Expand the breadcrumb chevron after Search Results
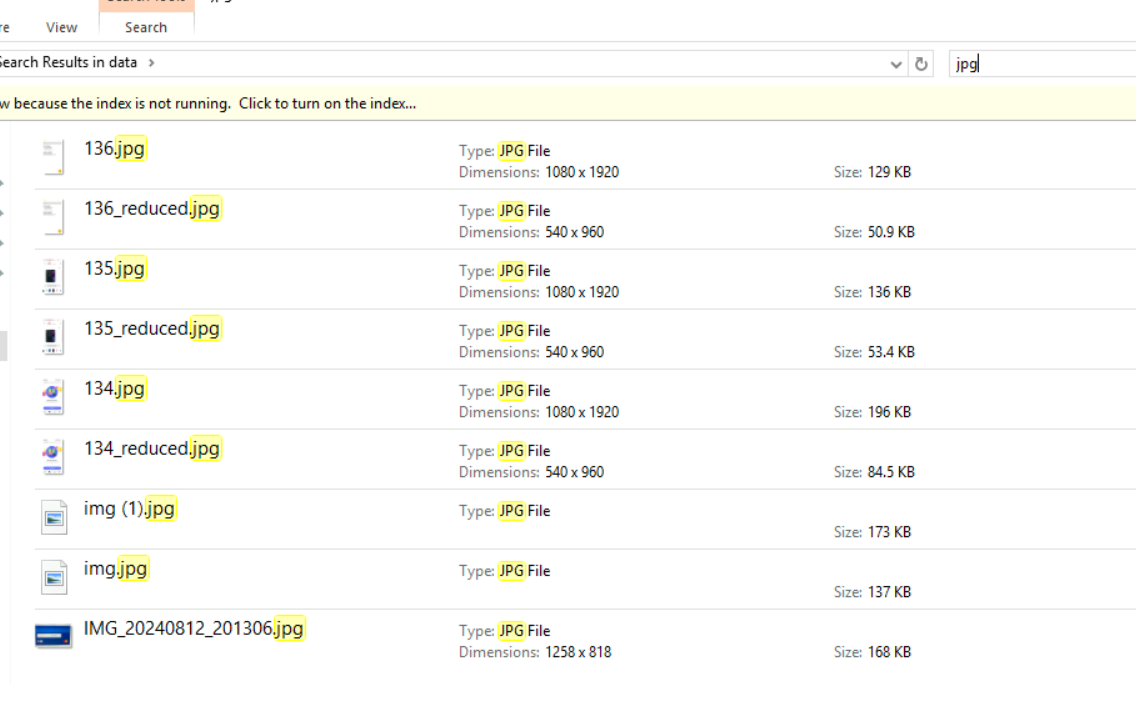The width and height of the screenshot is (1136, 707). 151,62
